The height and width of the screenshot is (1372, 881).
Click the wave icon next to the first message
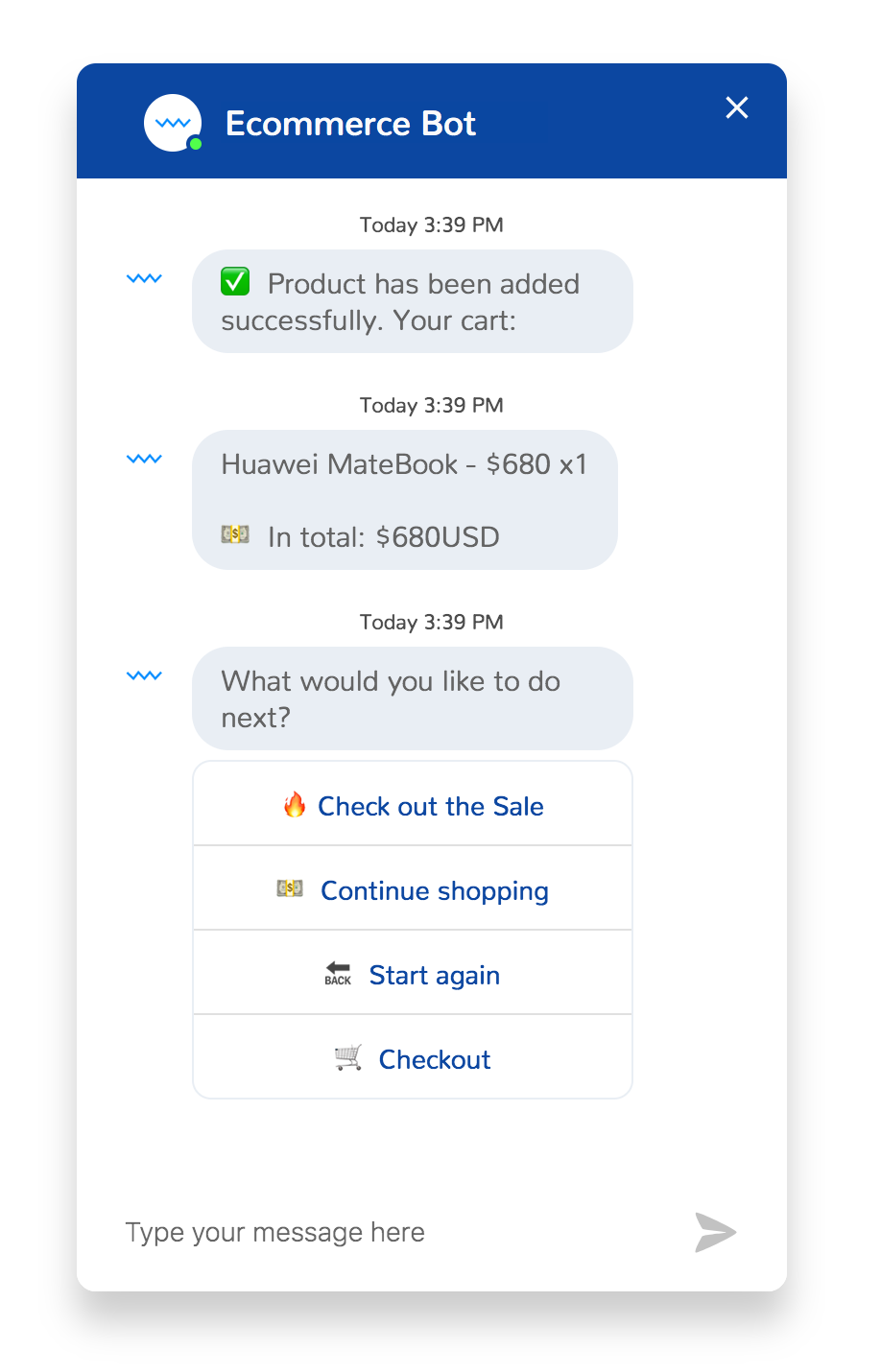(143, 277)
